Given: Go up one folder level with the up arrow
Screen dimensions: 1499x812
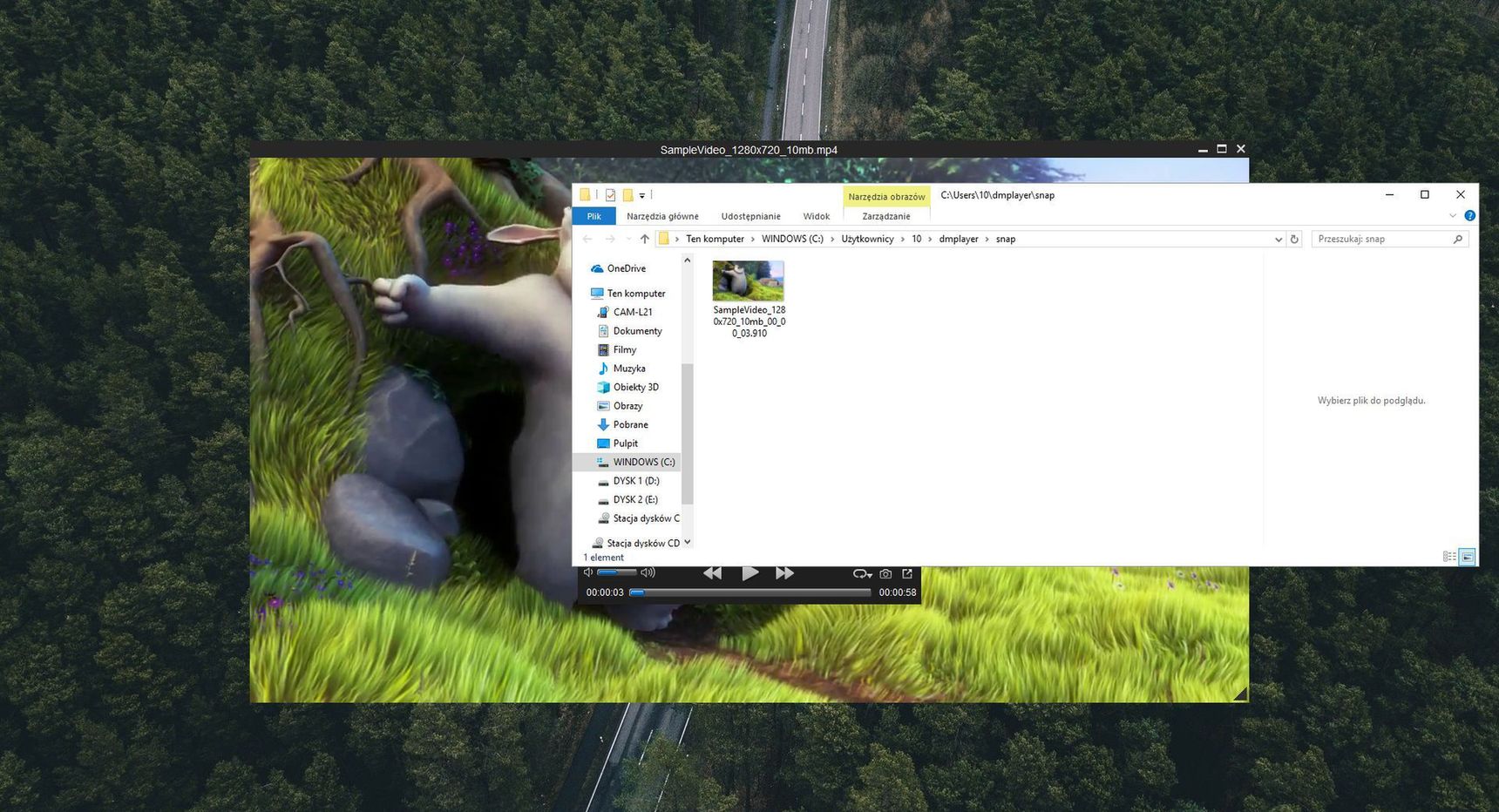Looking at the screenshot, I should (645, 239).
